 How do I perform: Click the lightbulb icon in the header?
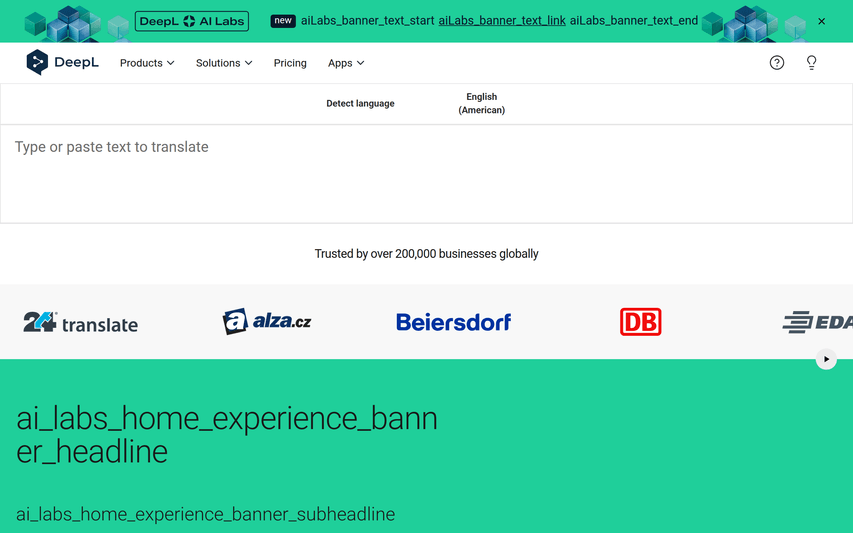[811, 63]
